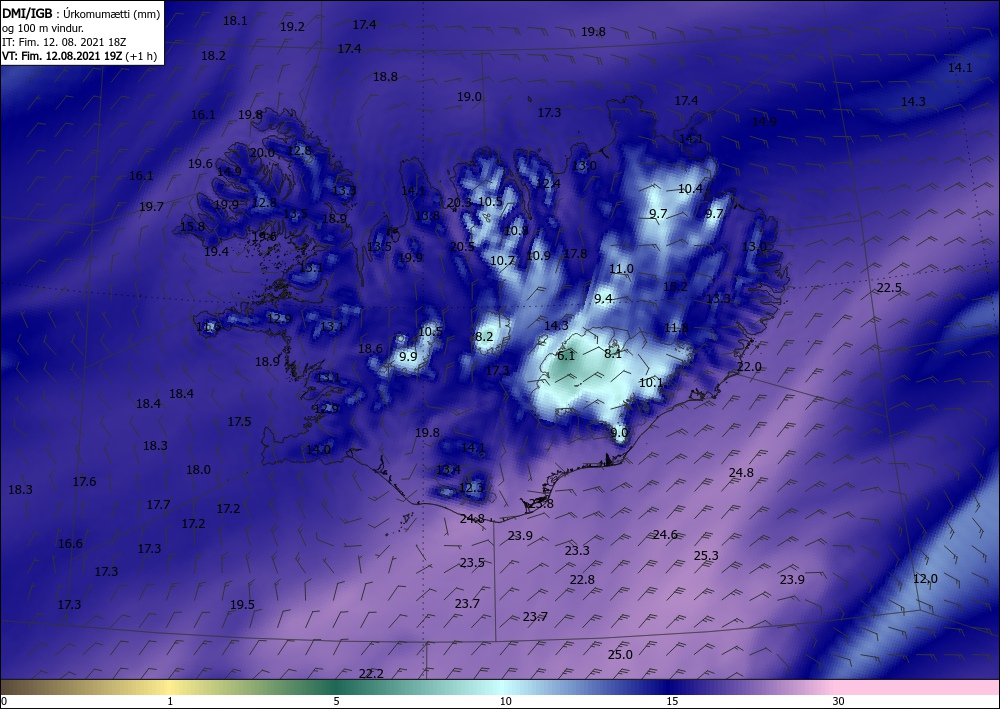The width and height of the screenshot is (1000, 709).
Task: Select the 22.2 value at the bottom
Action: (371, 673)
